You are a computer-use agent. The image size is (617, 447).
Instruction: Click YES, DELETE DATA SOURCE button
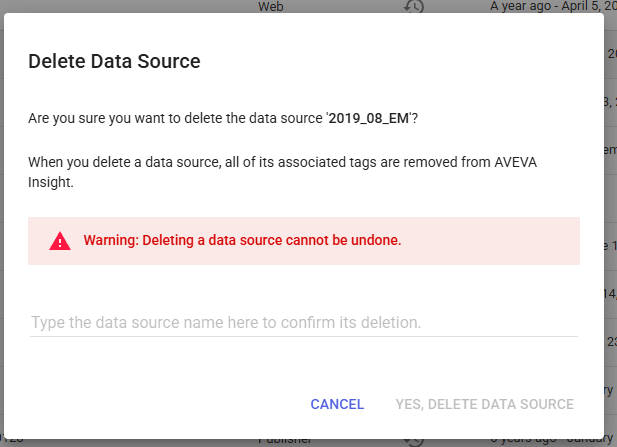click(x=484, y=404)
